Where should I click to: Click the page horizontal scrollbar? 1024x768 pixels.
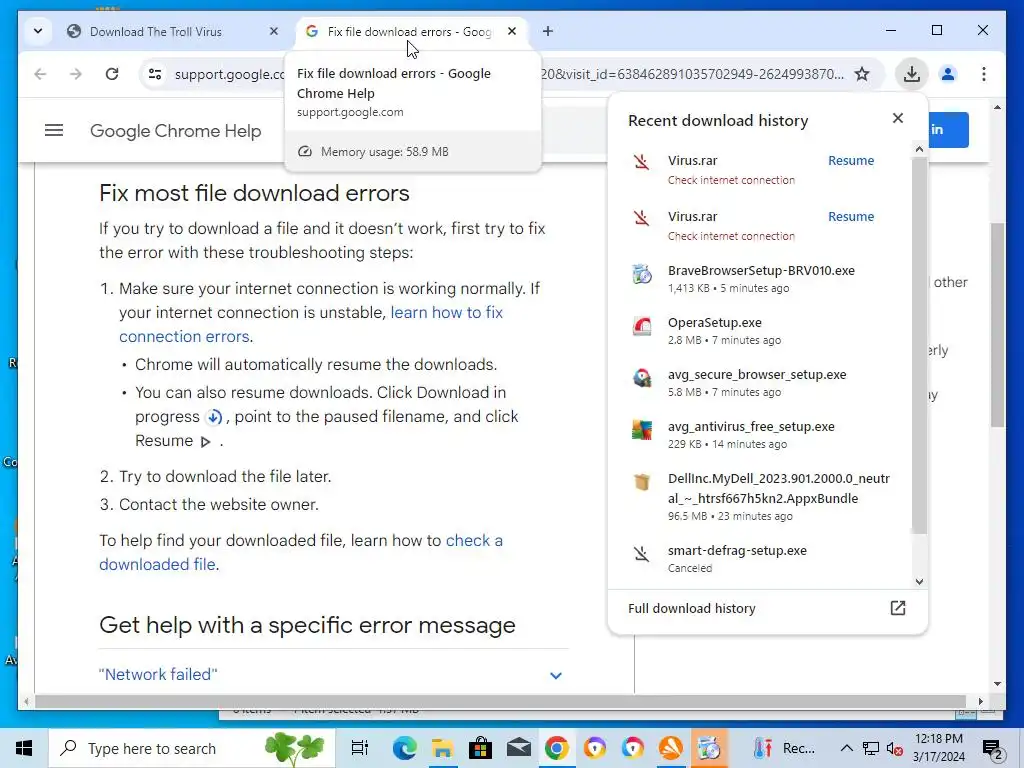point(500,701)
